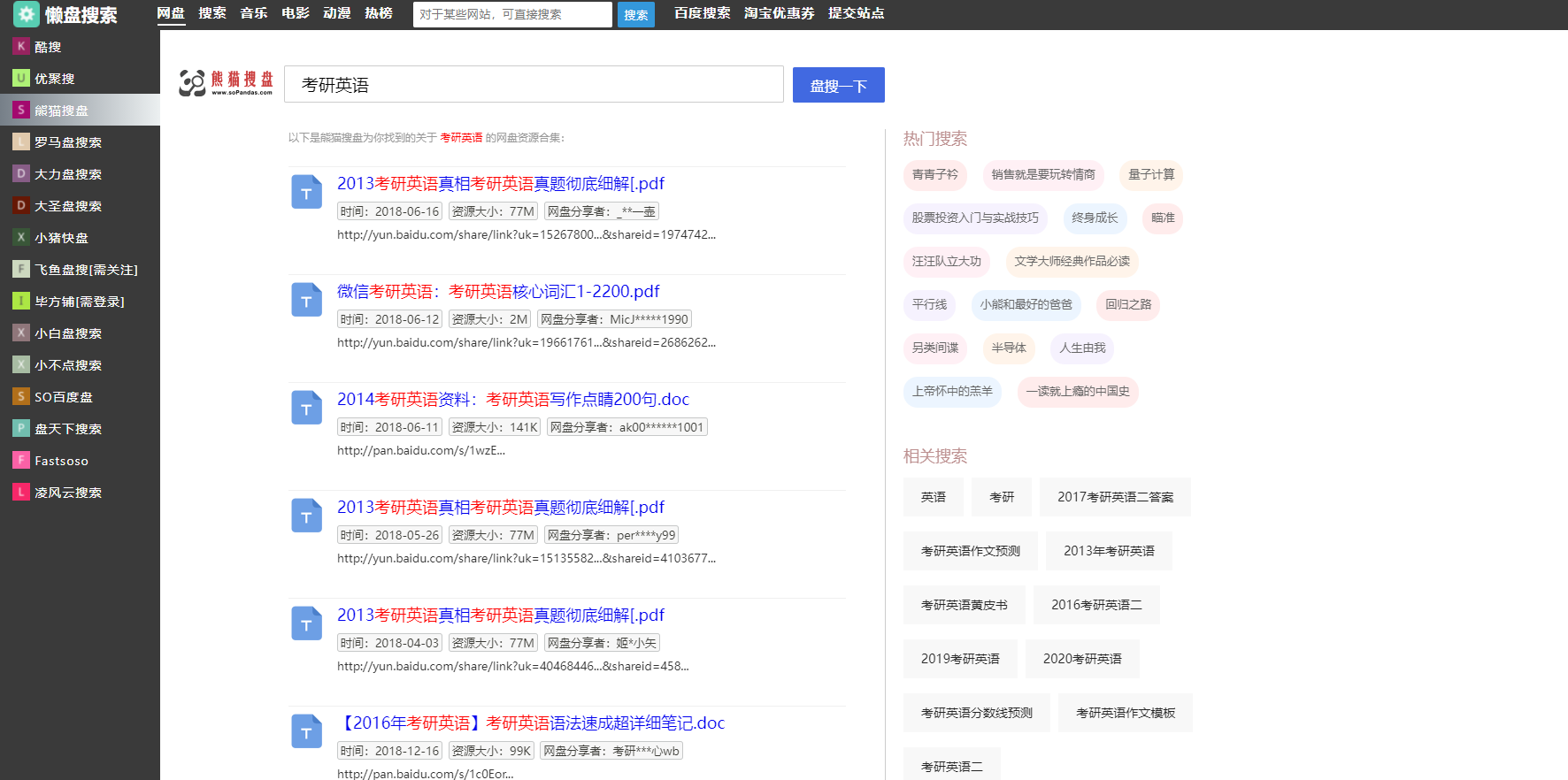
Task: Select hot search tag 一读就上瘾的中国史
Action: point(1078,392)
